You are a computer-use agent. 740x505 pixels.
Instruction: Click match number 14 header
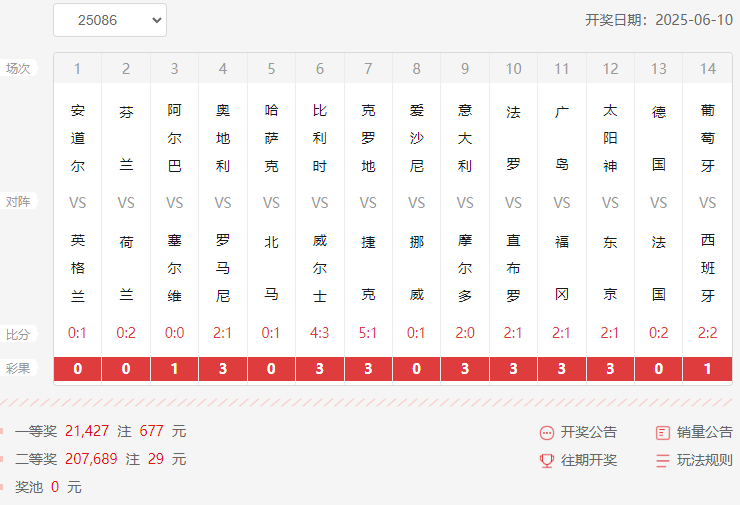[707, 68]
